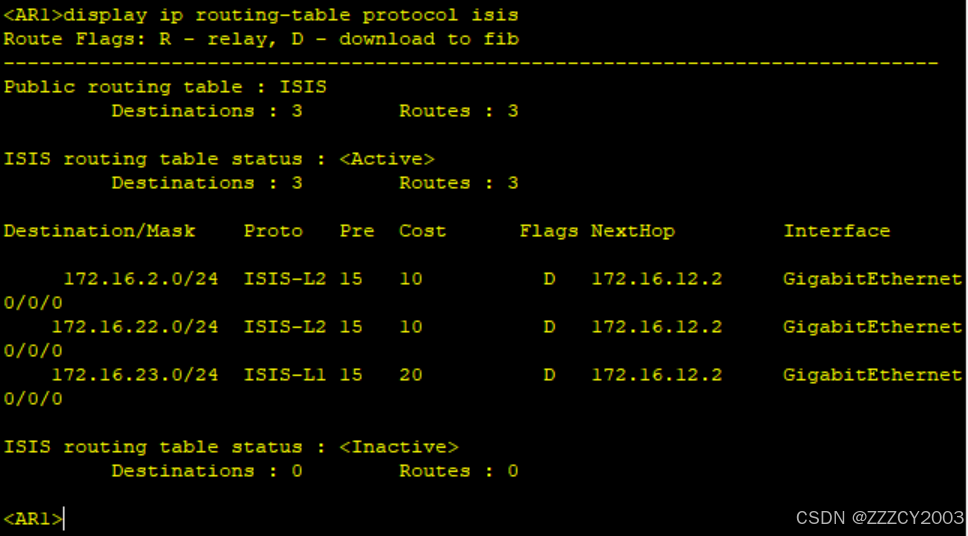This screenshot has height=536, width=968.
Task: Click the Cost column header
Action: (x=422, y=232)
